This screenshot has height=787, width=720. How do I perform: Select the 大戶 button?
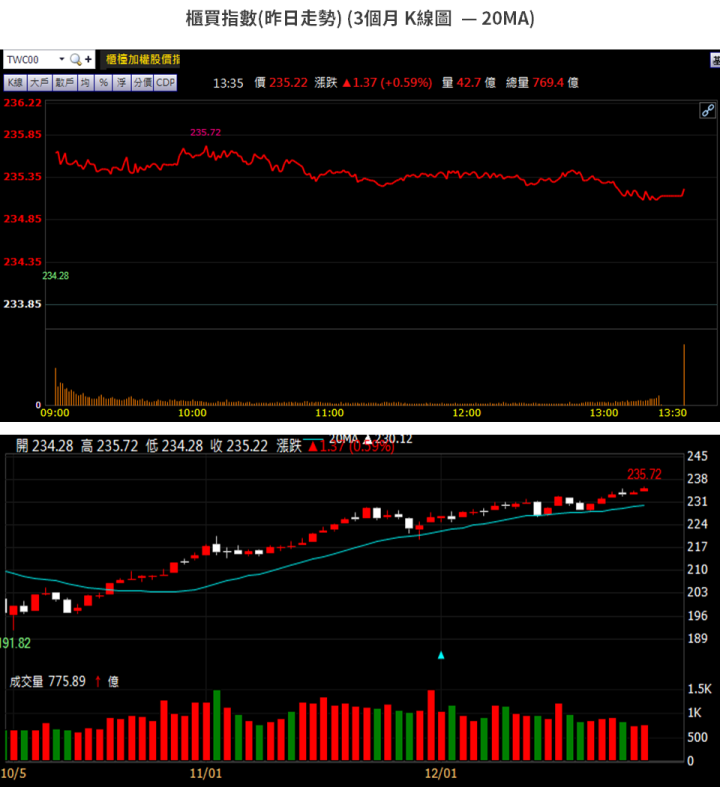point(39,83)
